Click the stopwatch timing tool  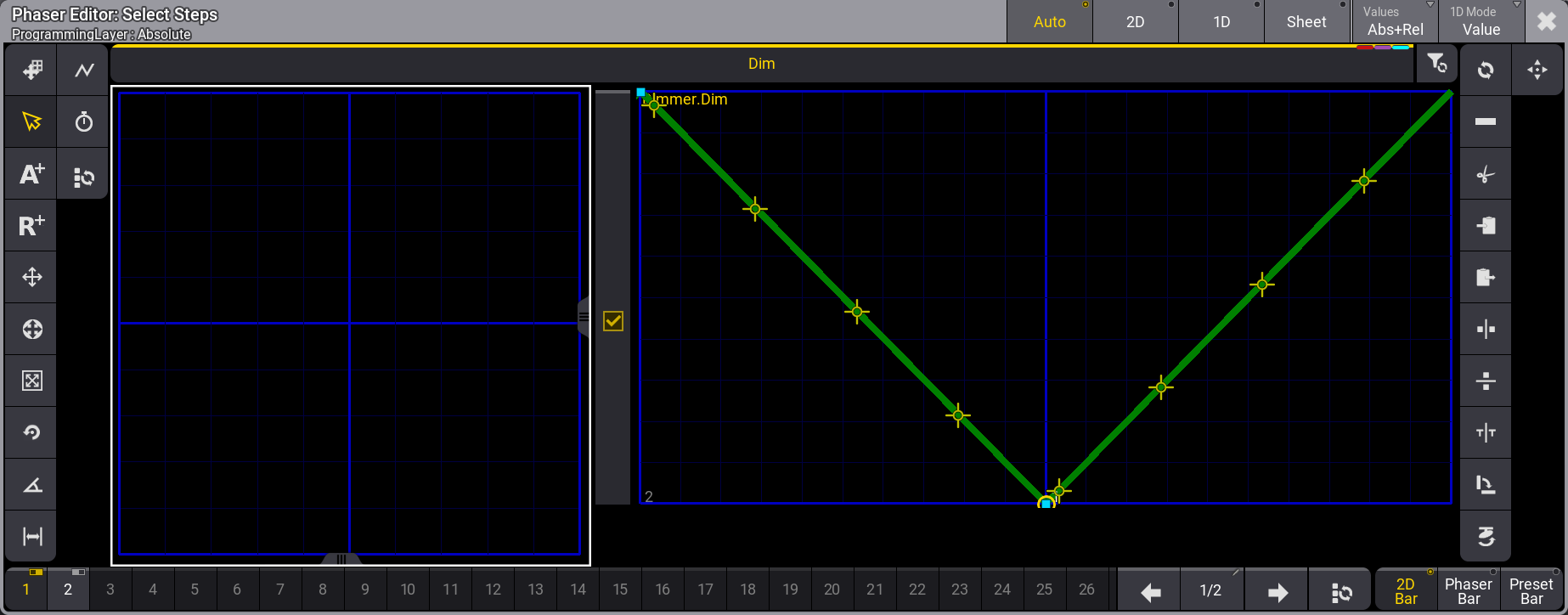coord(83,122)
